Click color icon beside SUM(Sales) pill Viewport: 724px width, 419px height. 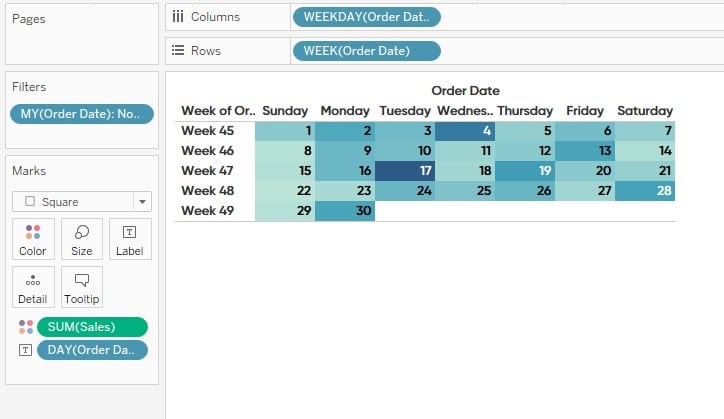(x=26, y=327)
